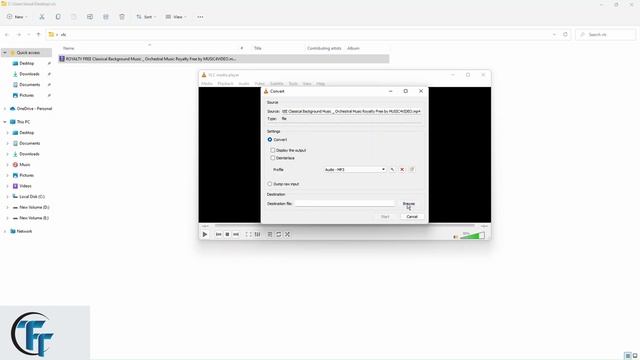Screen dimensions: 640x360
Task: Open VLC Media menu
Action: (207, 84)
